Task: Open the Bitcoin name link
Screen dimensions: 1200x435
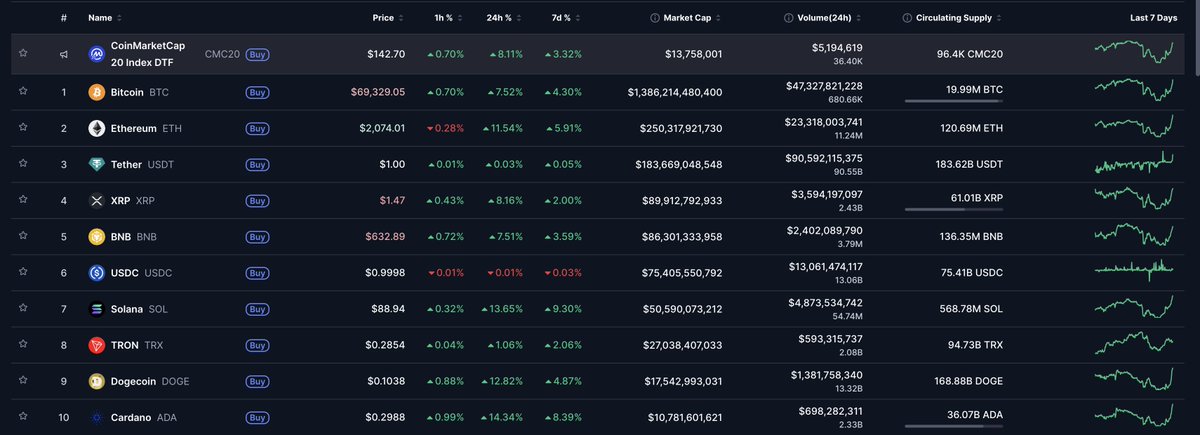Action: [x=128, y=92]
